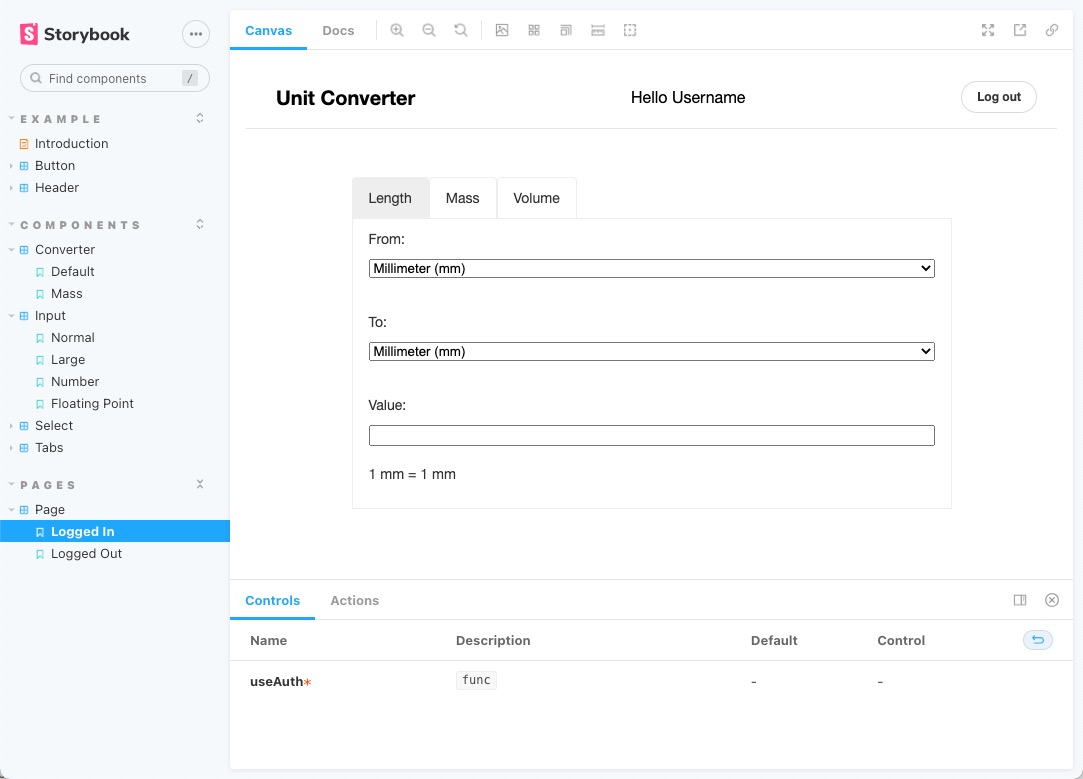Screen dimensions: 1083x779
Task: Enter full screen mode
Action: (988, 30)
